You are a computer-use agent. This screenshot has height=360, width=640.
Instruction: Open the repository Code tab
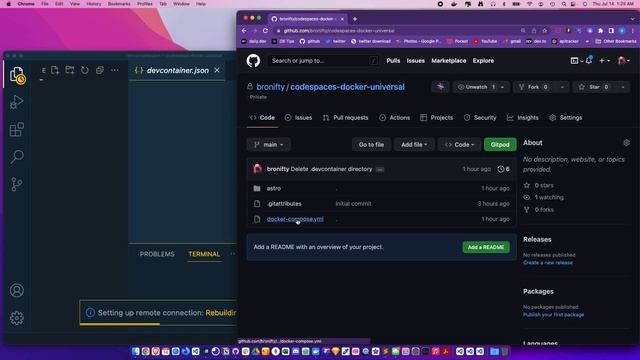tap(262, 118)
